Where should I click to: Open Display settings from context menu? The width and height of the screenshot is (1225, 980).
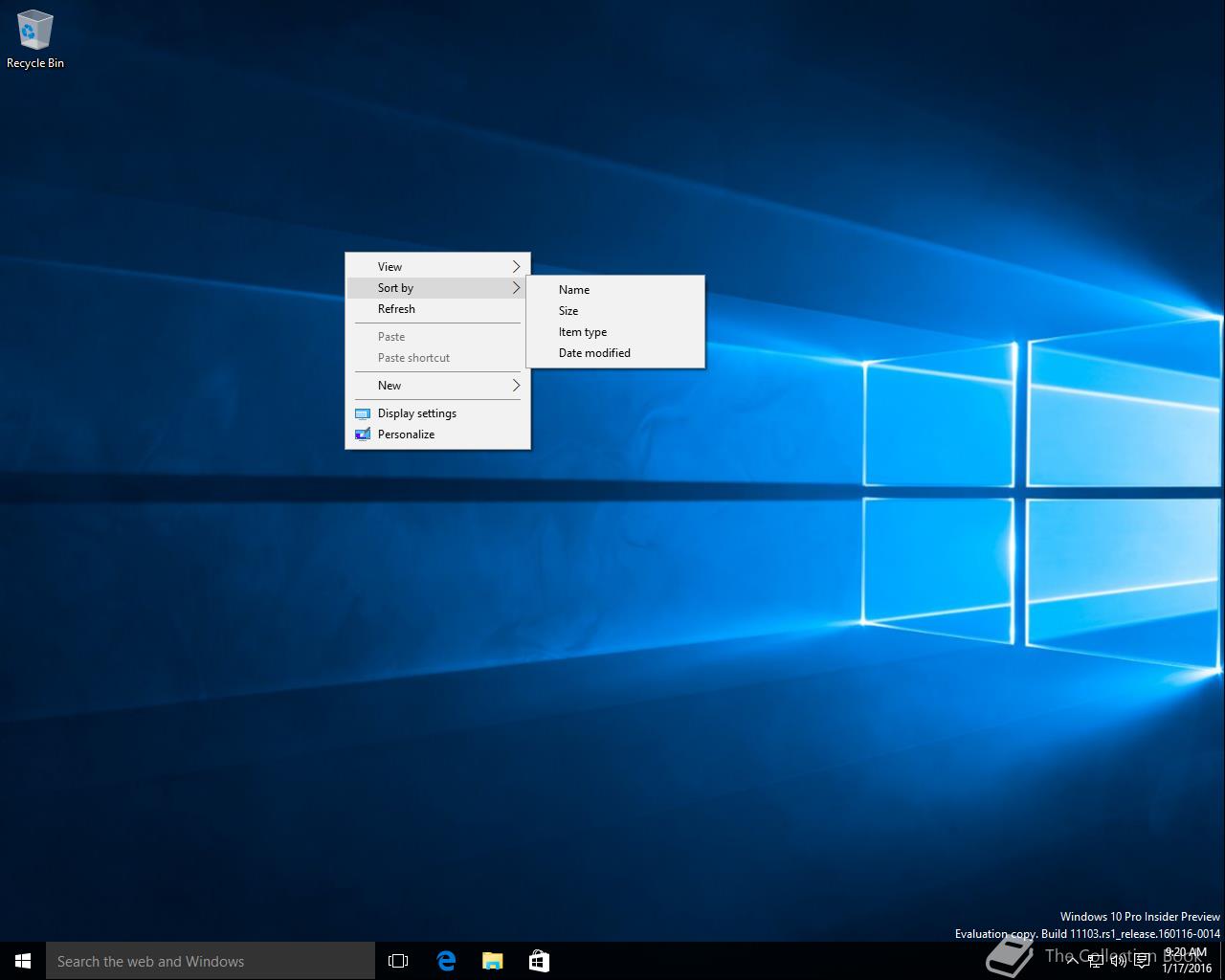pos(417,413)
